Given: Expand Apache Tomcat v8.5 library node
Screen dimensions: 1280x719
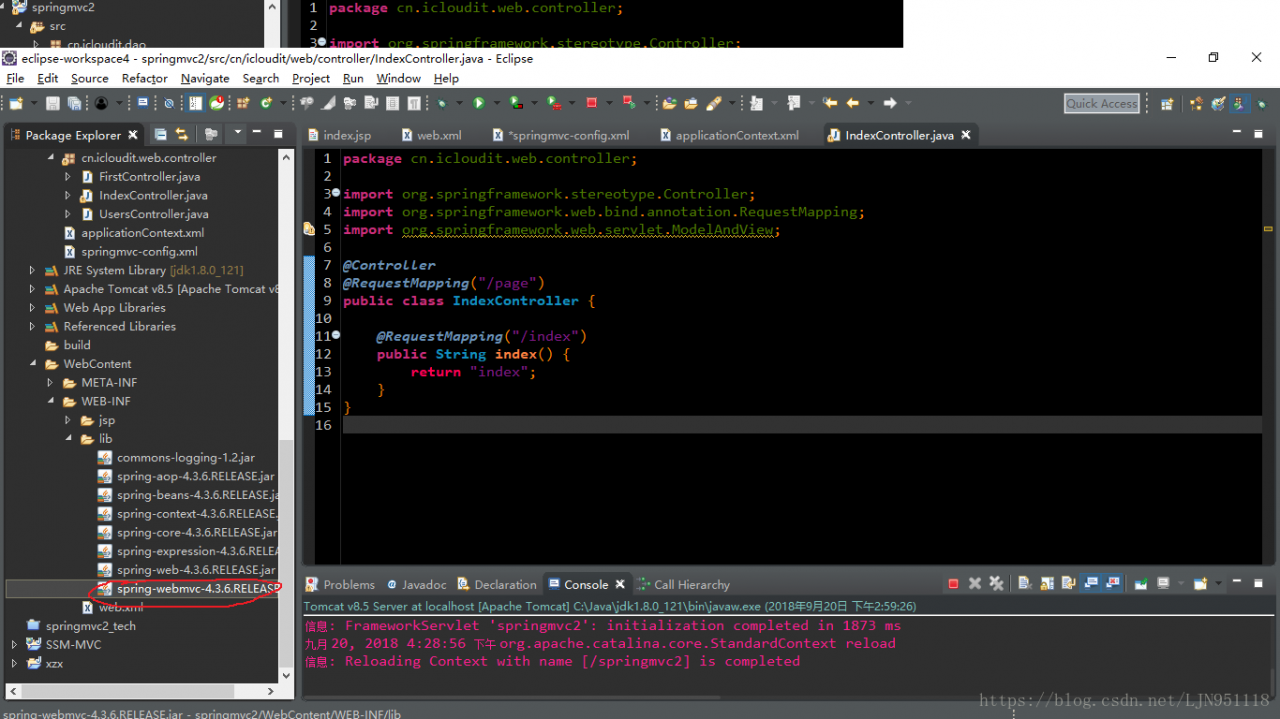Looking at the screenshot, I should click(x=32, y=289).
